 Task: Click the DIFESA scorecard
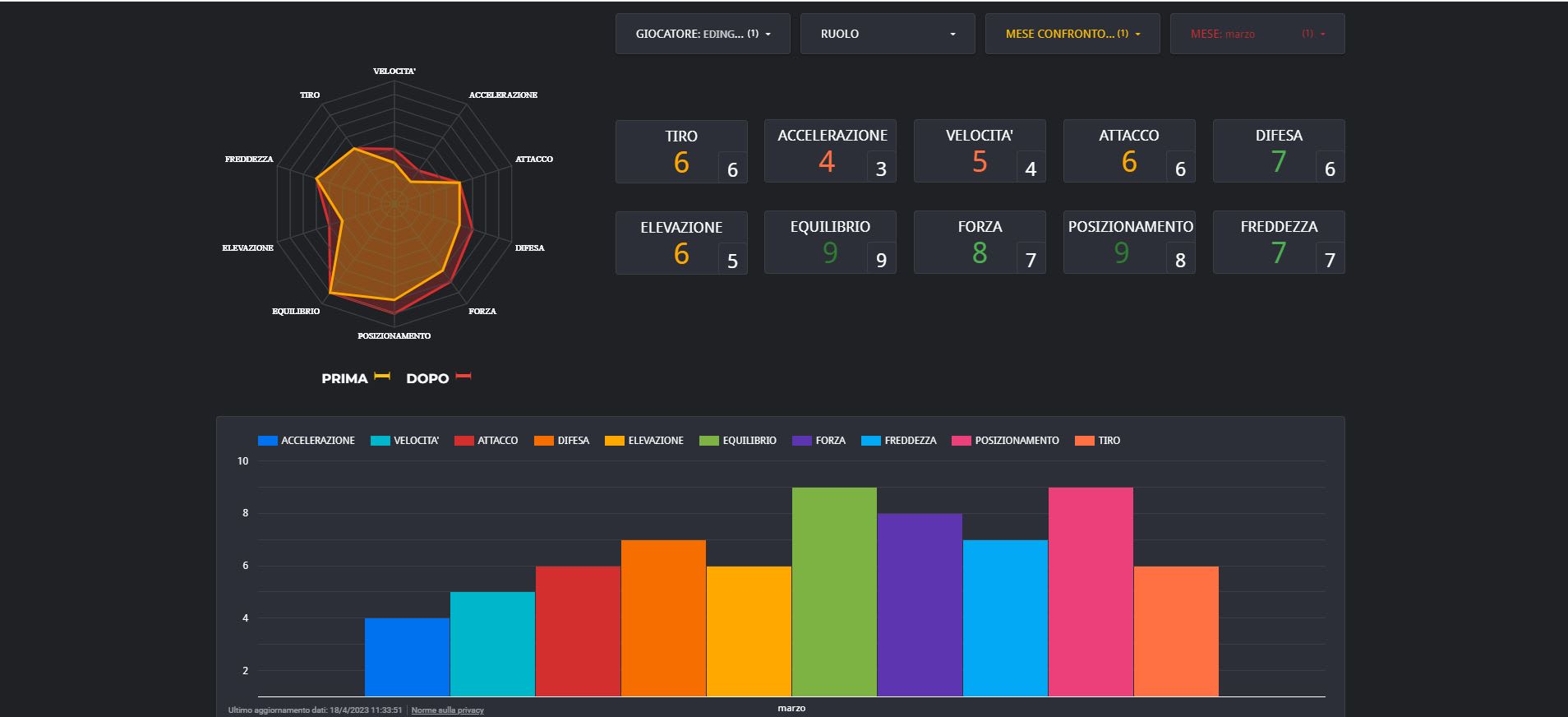point(1279,150)
